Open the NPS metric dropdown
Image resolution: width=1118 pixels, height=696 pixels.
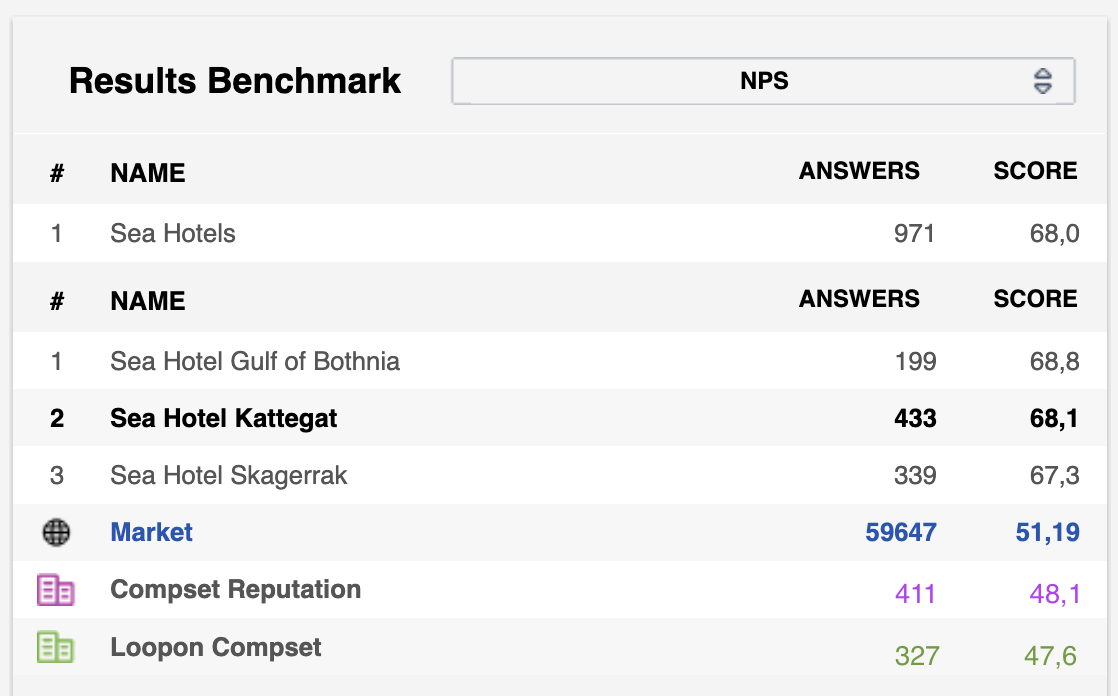coord(763,81)
